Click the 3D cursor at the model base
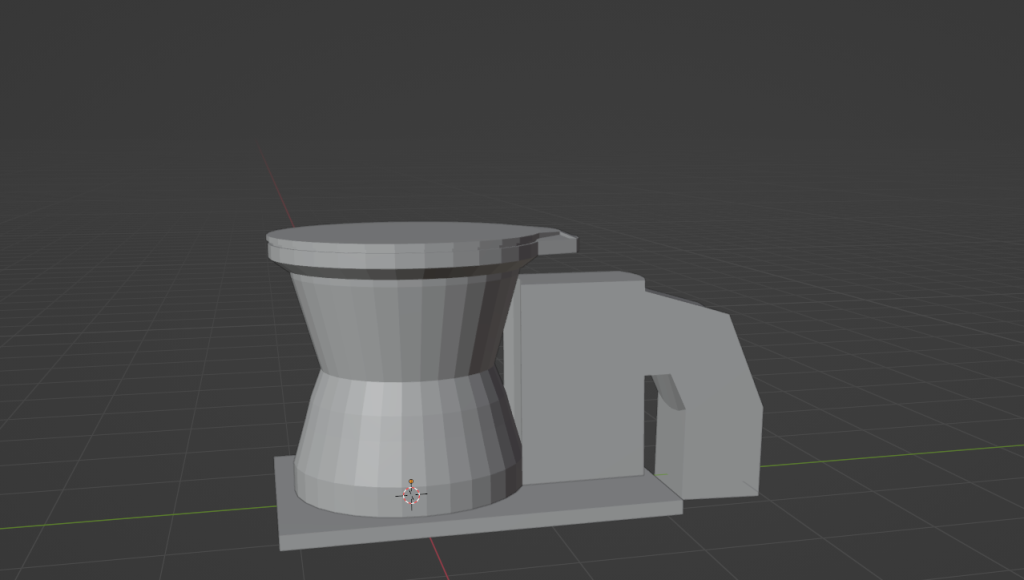This screenshot has height=580, width=1024. [411, 493]
